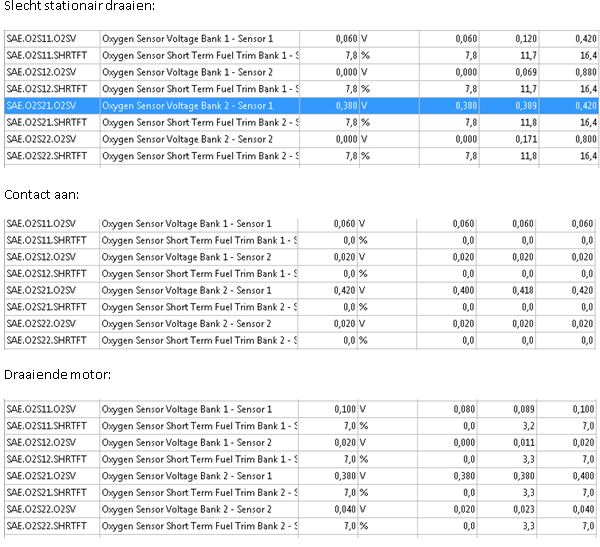Click the 0,171 average value cell

click(523, 139)
